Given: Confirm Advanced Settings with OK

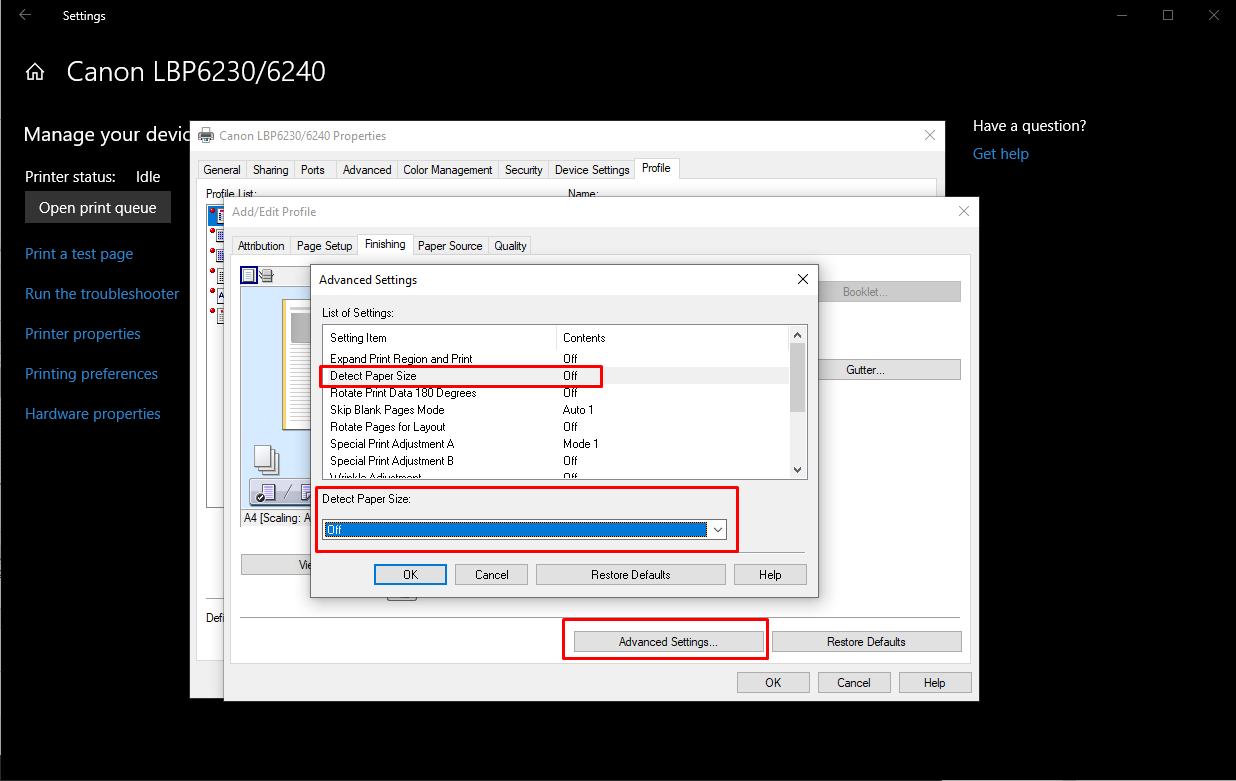Looking at the screenshot, I should (x=410, y=575).
